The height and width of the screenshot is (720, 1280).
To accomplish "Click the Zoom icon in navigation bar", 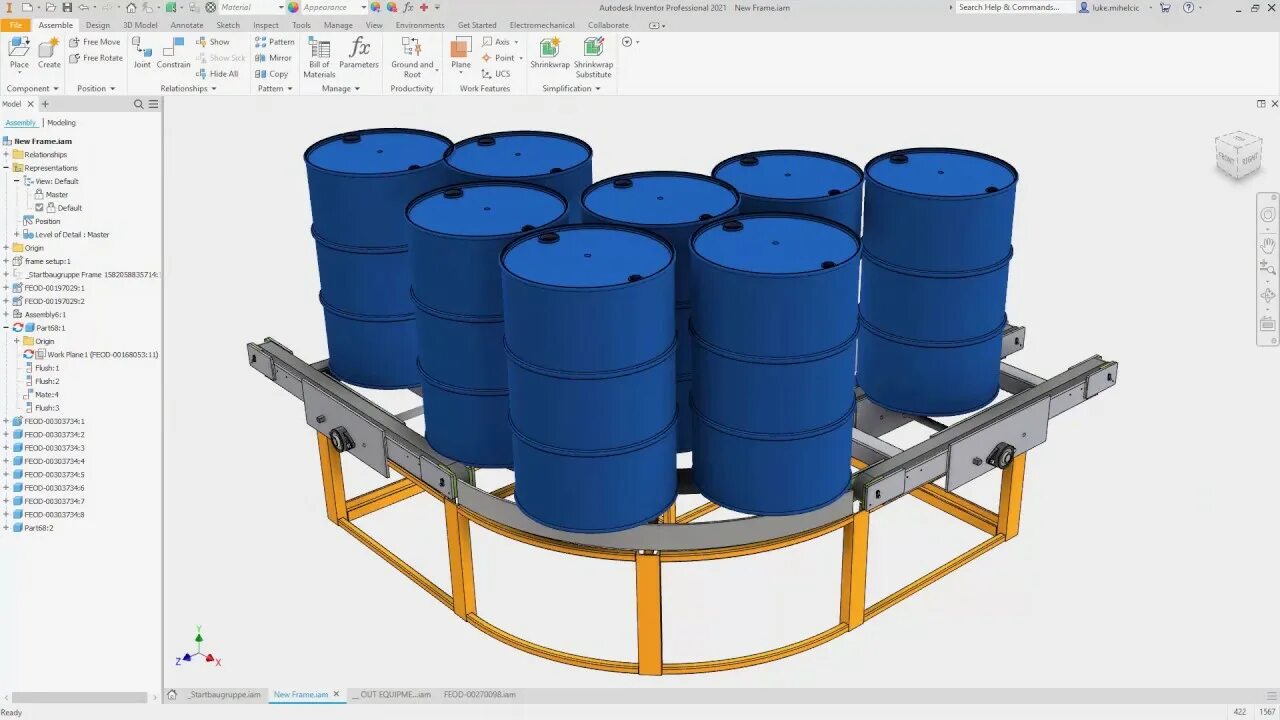I will click(x=1268, y=268).
